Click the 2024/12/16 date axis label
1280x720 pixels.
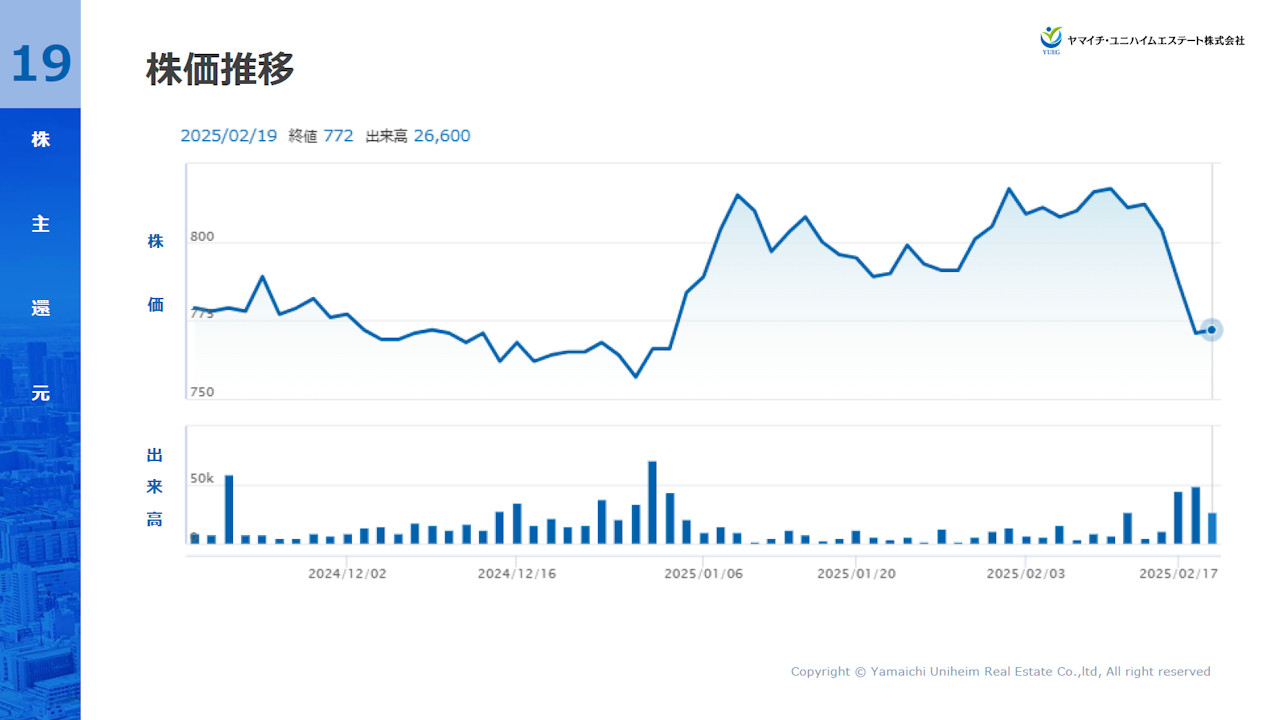pyautogui.click(x=516, y=574)
